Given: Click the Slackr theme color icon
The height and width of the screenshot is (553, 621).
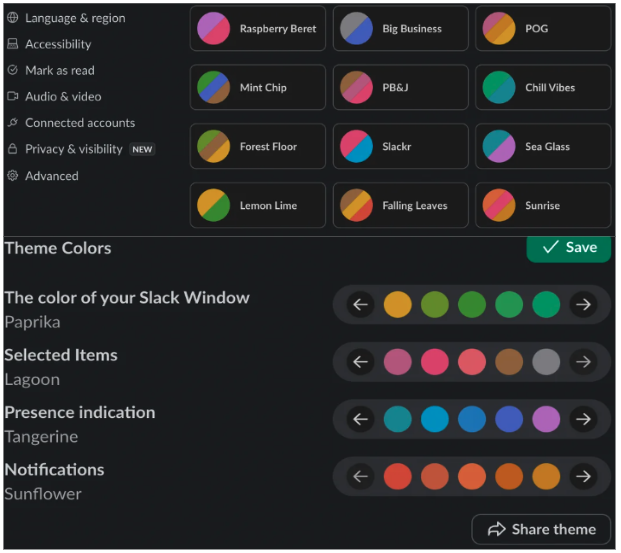Looking at the screenshot, I should click(356, 146).
